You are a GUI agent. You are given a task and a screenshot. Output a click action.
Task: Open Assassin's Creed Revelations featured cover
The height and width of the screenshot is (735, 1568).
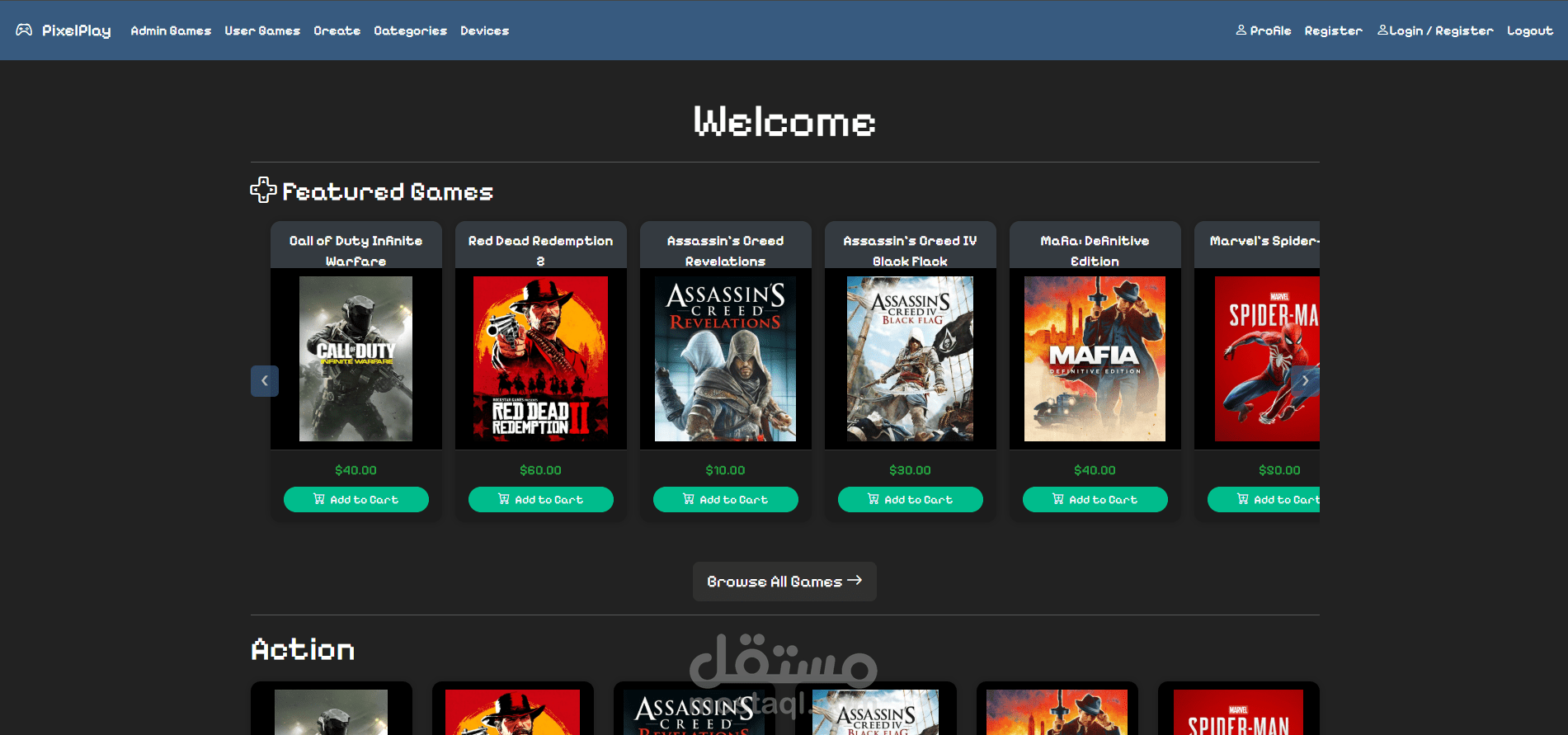725,359
